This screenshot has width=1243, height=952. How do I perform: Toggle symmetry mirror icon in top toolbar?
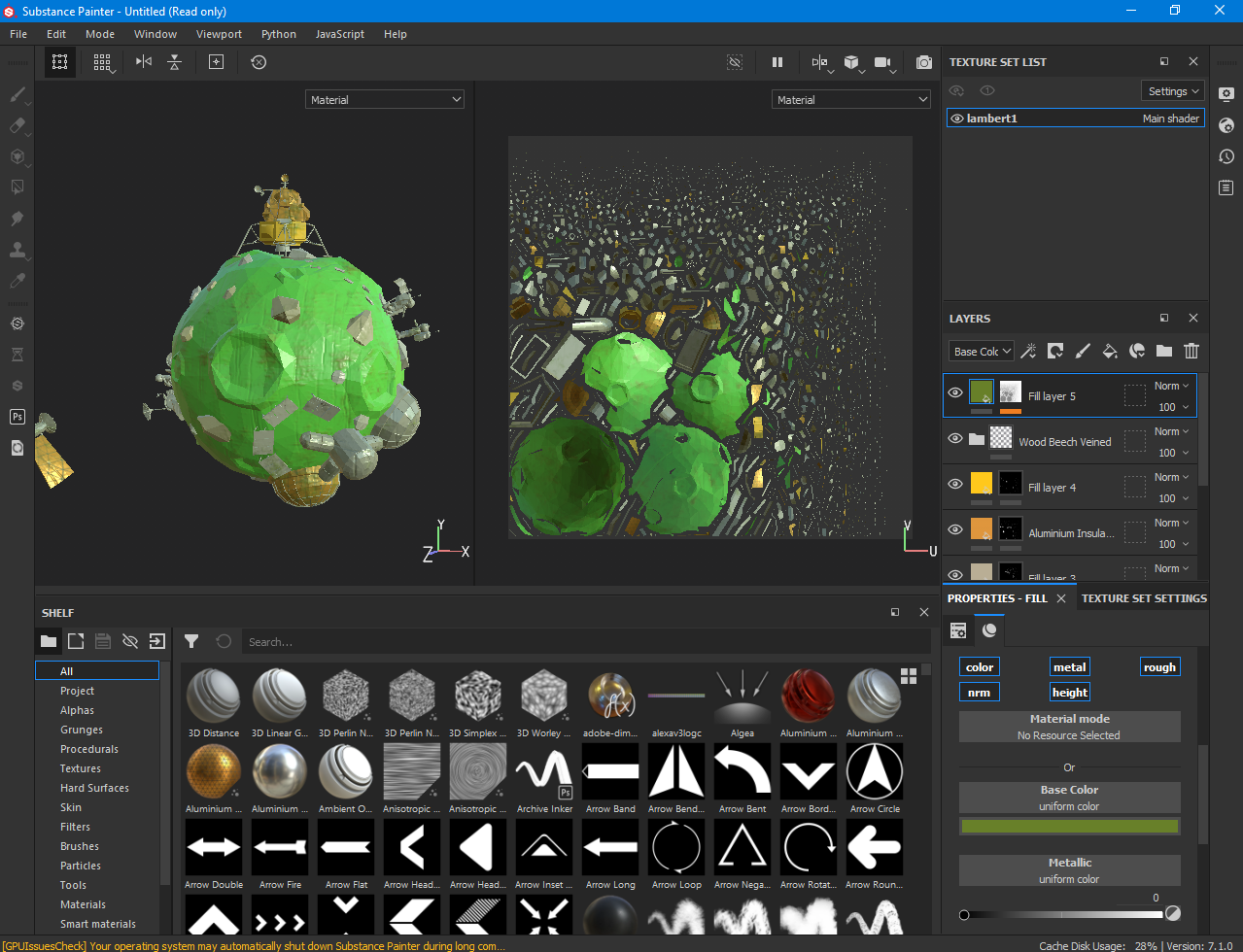pyautogui.click(x=144, y=62)
